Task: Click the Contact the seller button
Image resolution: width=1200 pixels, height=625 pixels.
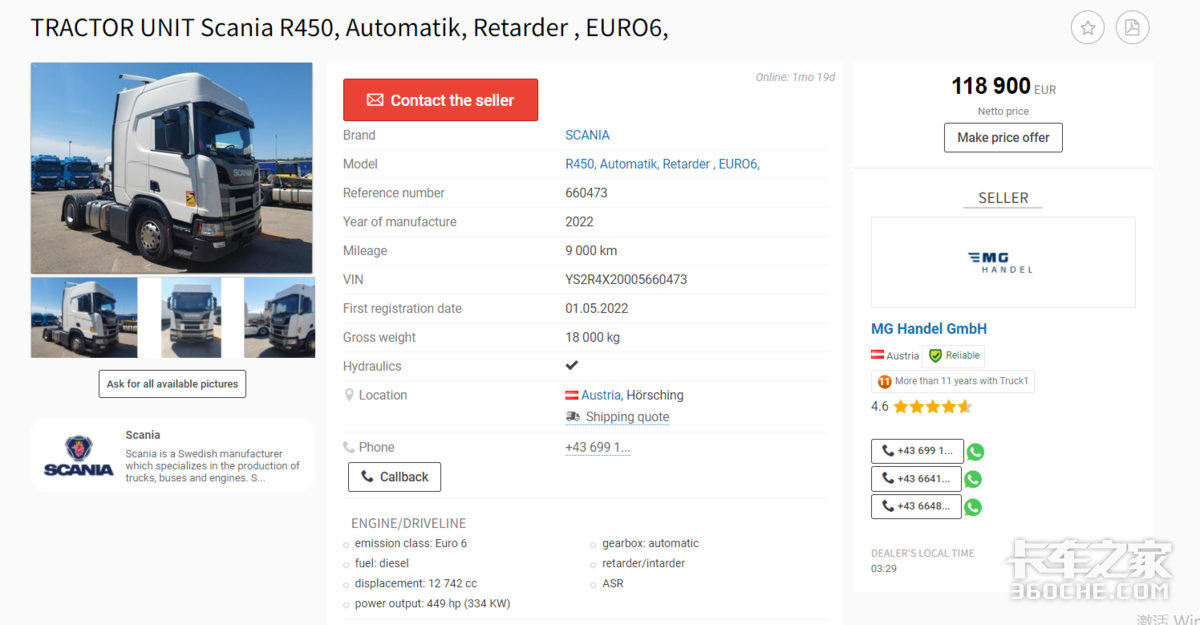Action: (x=440, y=100)
